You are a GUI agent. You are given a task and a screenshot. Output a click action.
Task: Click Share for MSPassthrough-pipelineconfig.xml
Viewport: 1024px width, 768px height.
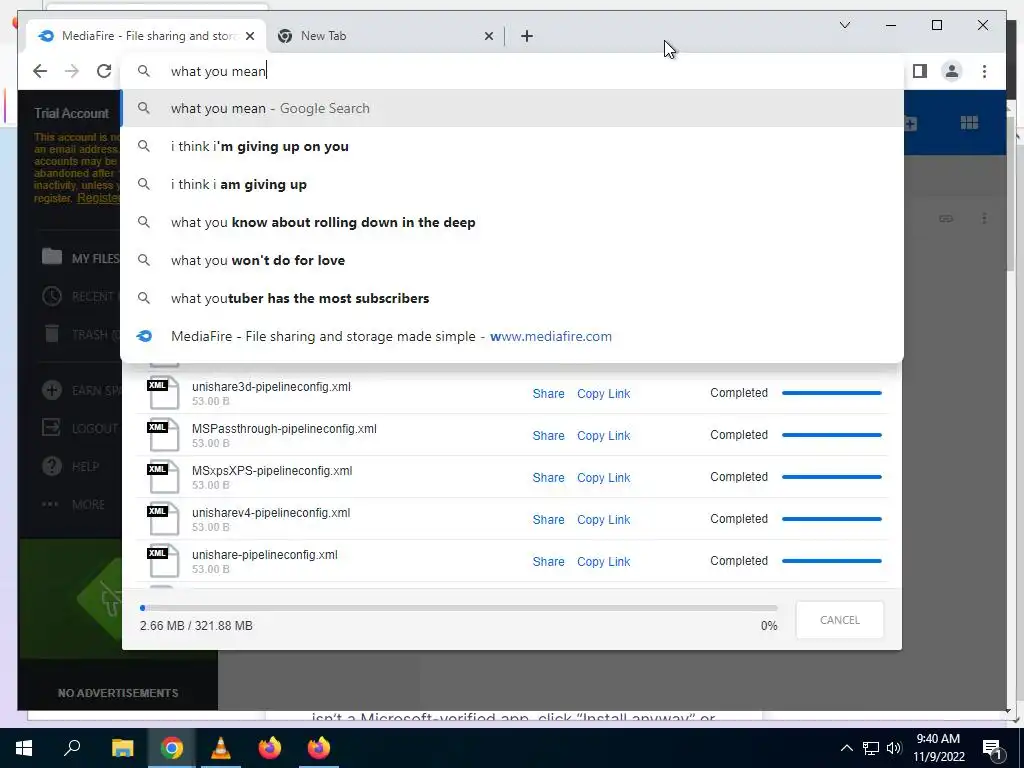548,436
